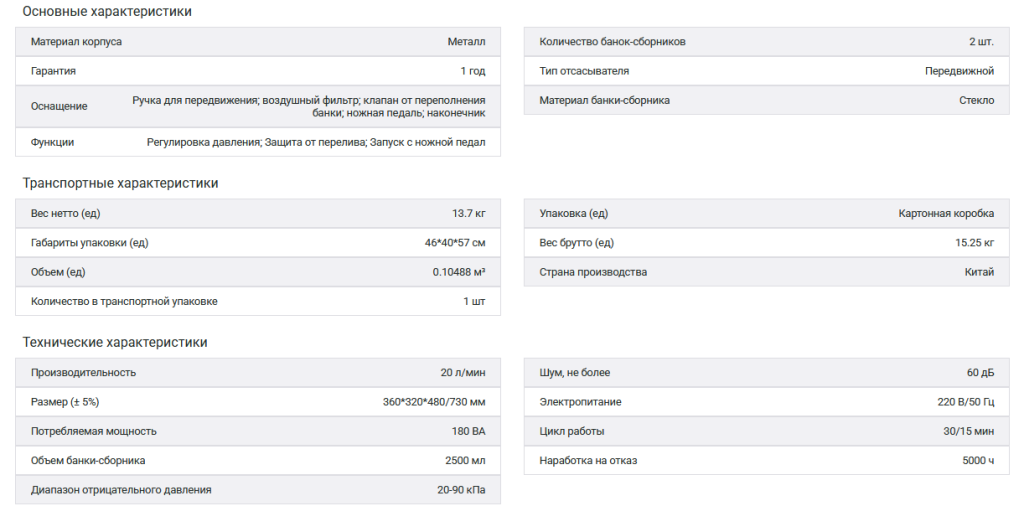The width and height of the screenshot is (1024, 506).
Task: Select the Материал корпуса row
Action: point(258,42)
